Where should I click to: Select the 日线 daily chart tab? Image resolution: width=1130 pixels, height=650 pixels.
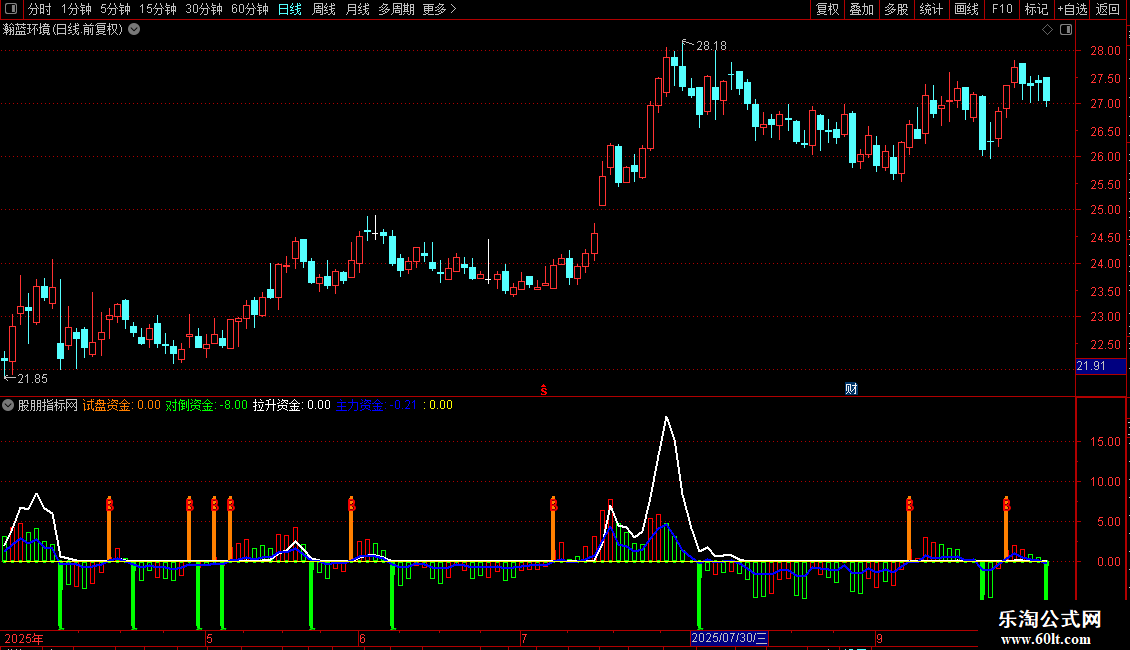(x=290, y=9)
